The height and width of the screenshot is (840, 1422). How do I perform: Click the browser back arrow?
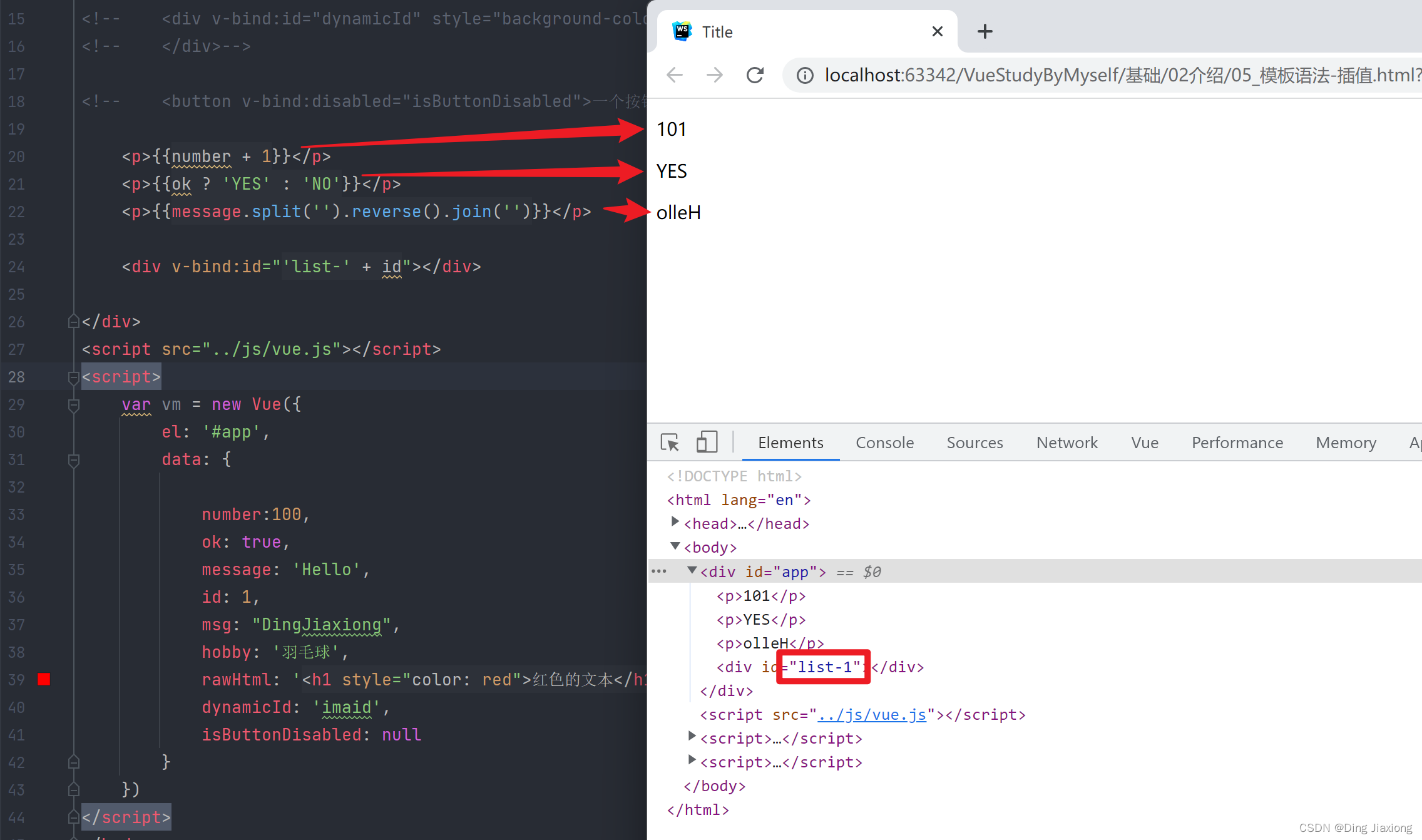(674, 75)
